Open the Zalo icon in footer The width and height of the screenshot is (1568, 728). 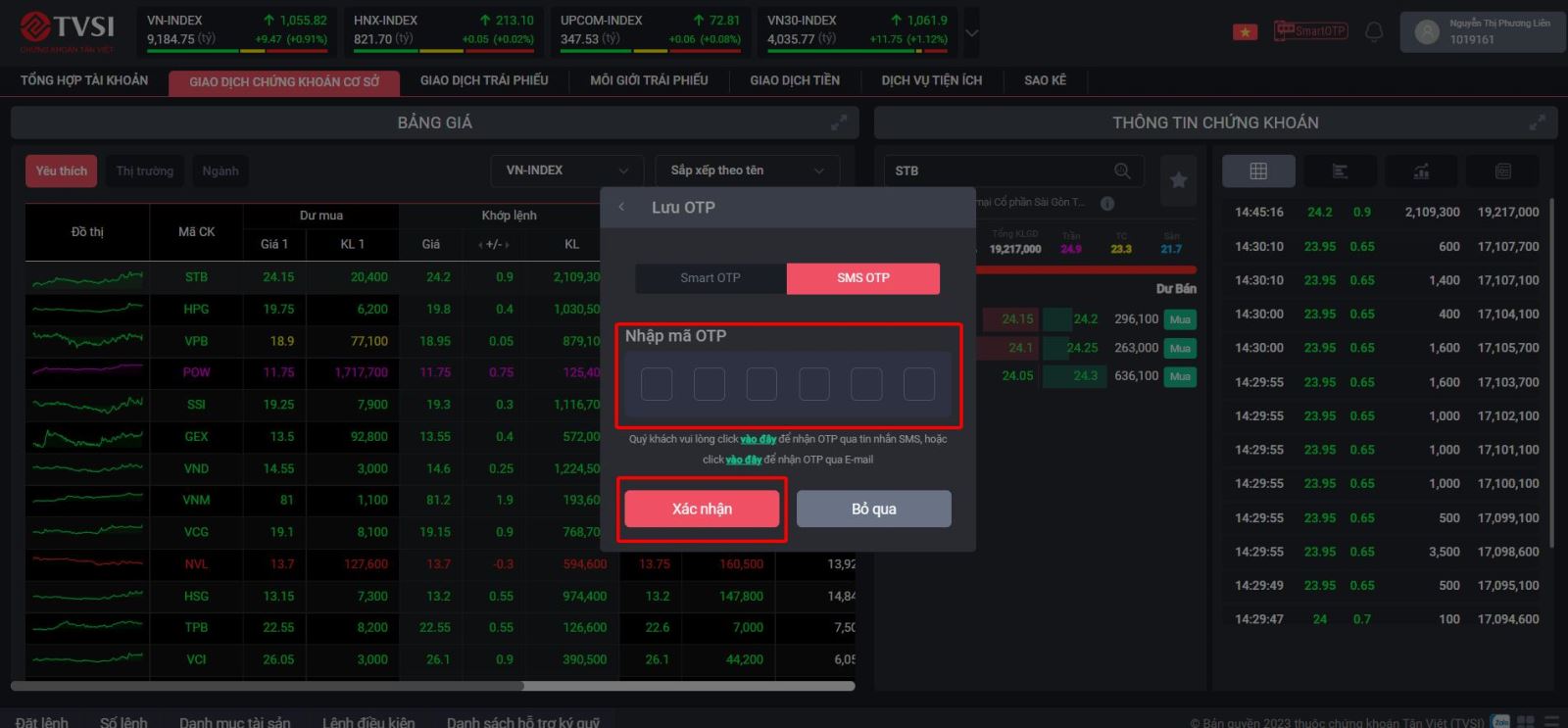[x=1499, y=721]
